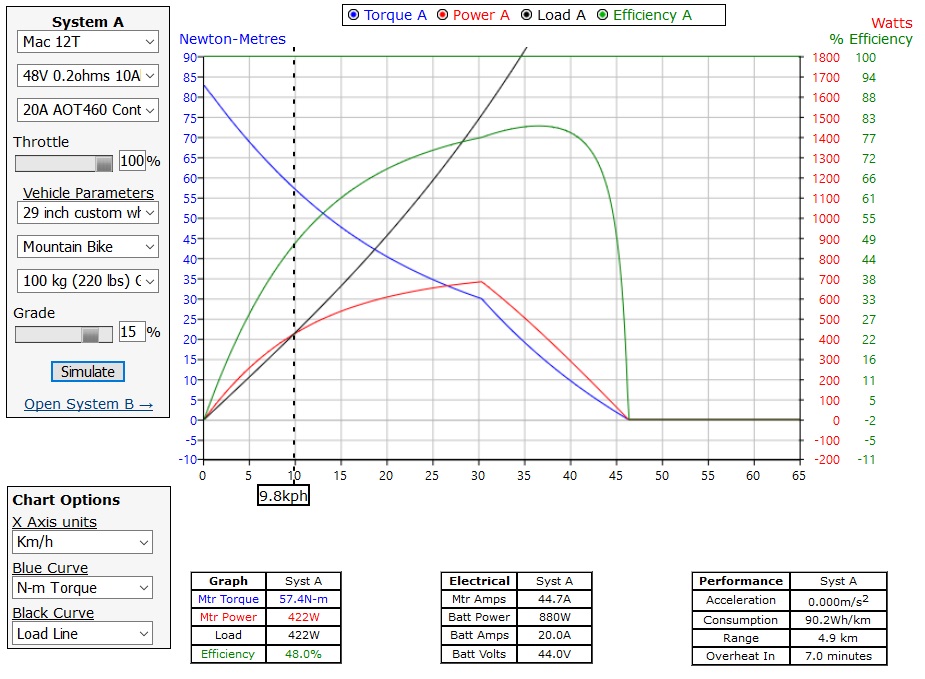
Task: Open the Mac 12T motor dropdown
Action: 88,42
